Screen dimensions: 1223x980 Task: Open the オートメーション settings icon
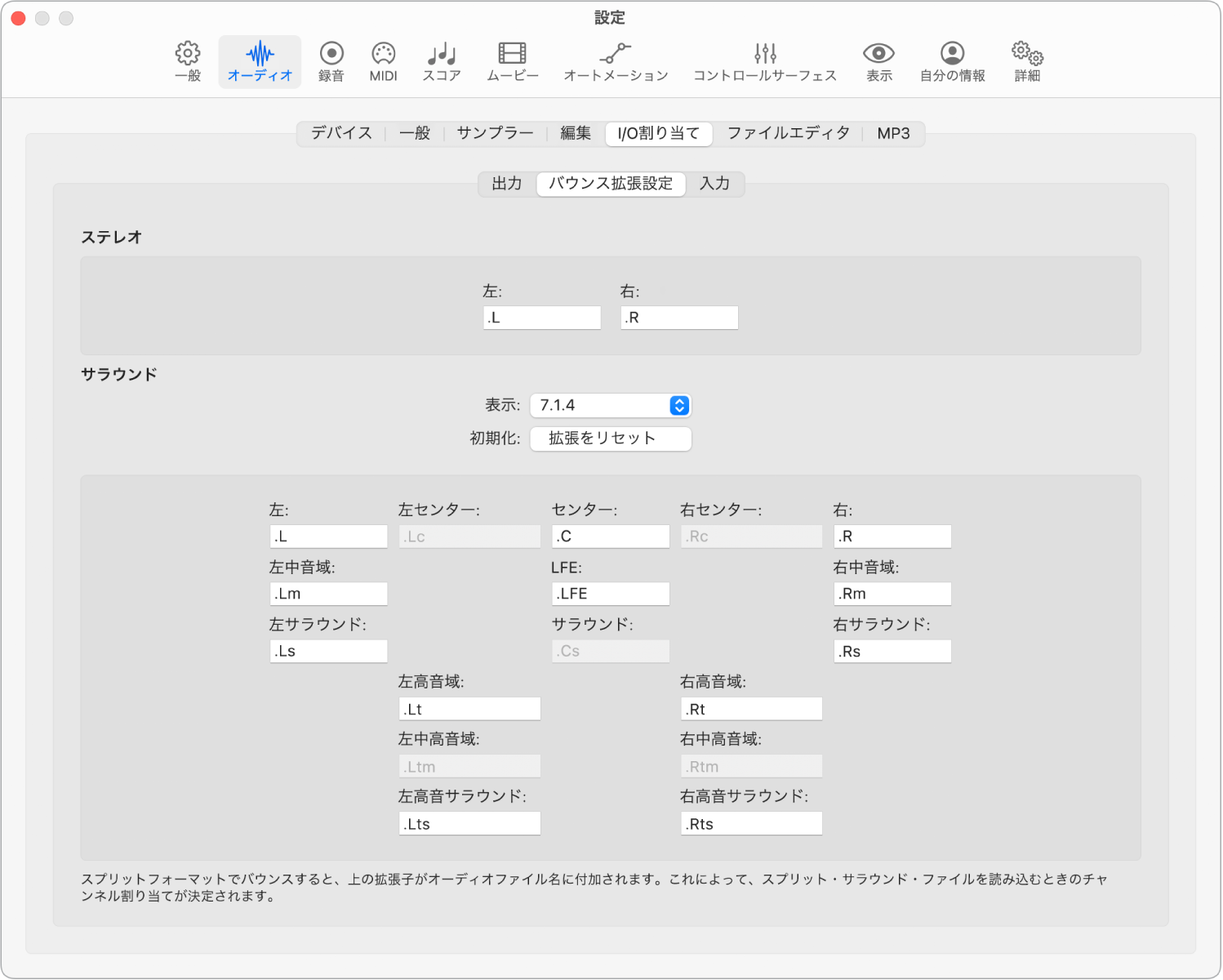tap(616, 62)
